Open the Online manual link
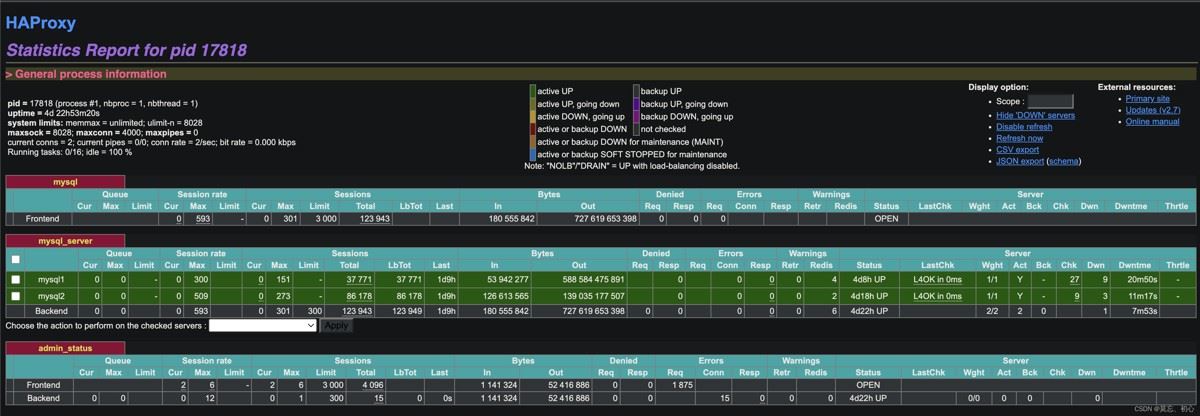The image size is (1200, 416). 1152,122
